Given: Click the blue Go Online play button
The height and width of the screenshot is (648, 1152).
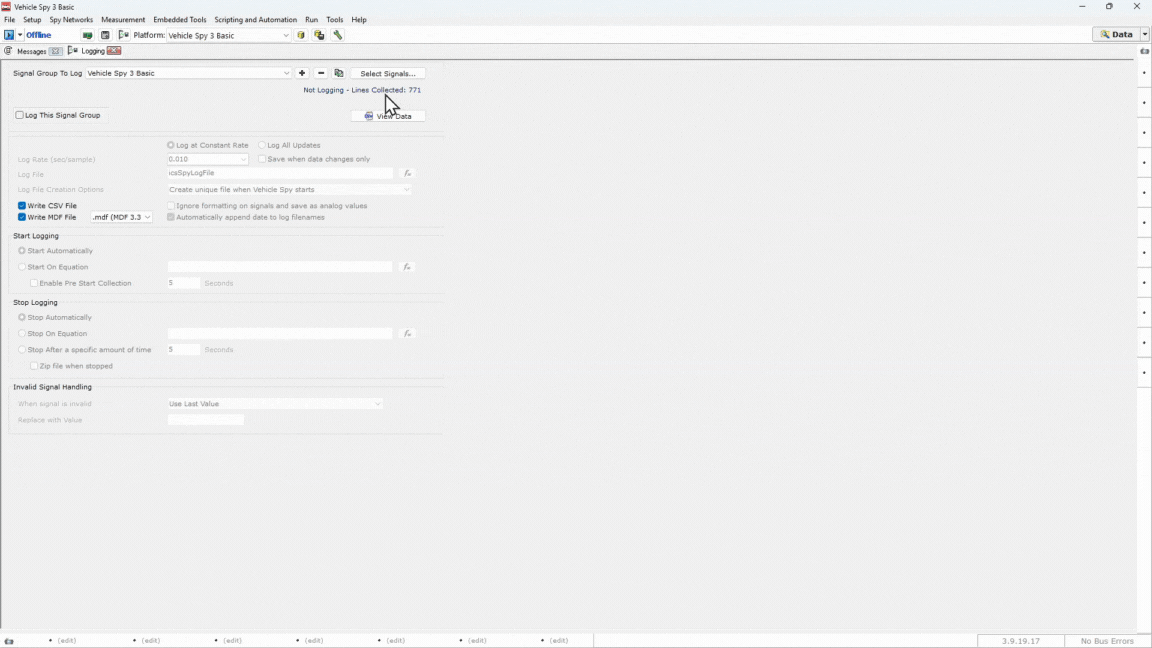Looking at the screenshot, I should (x=9, y=35).
